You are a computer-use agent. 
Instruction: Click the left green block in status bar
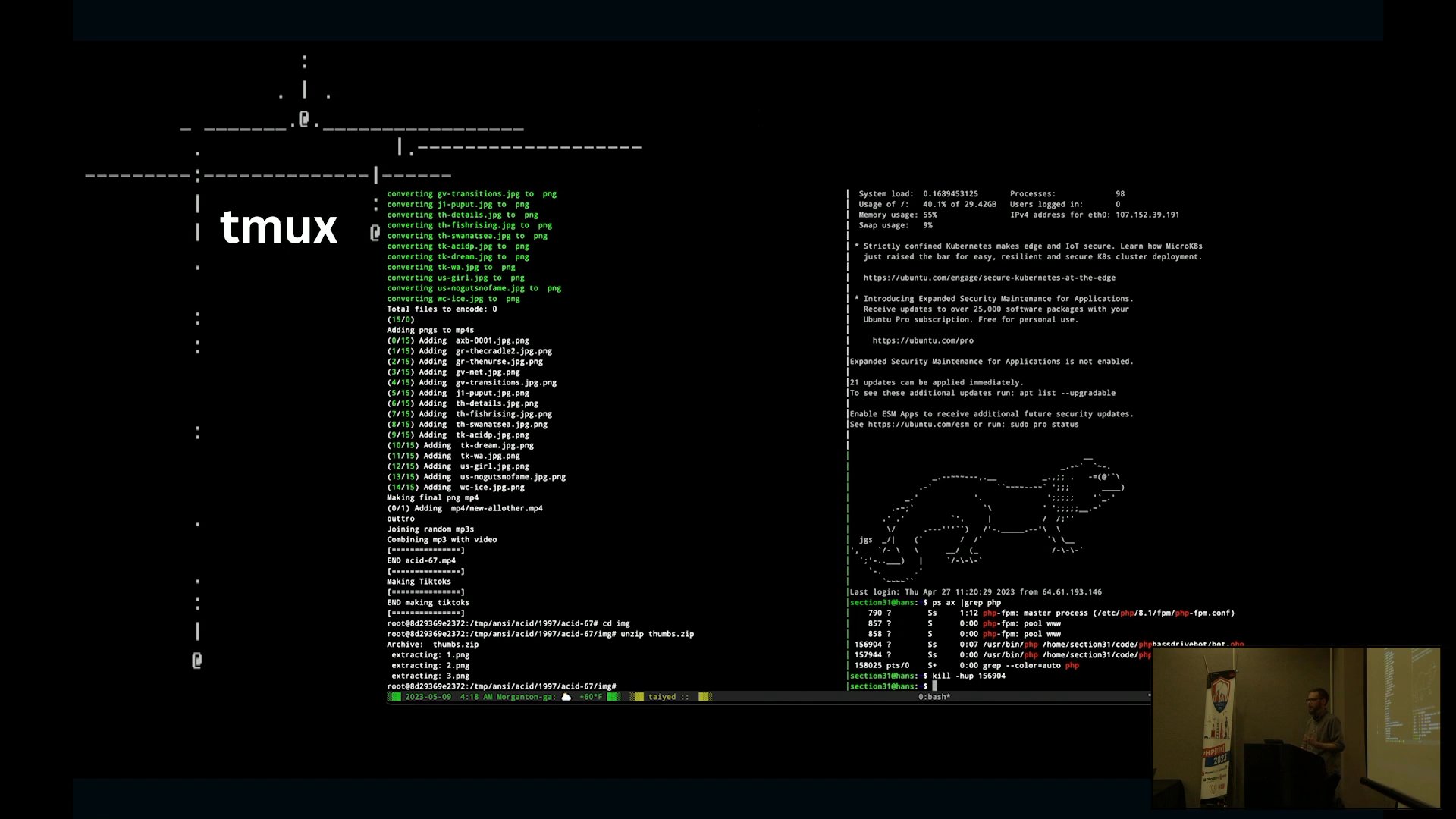click(x=394, y=697)
